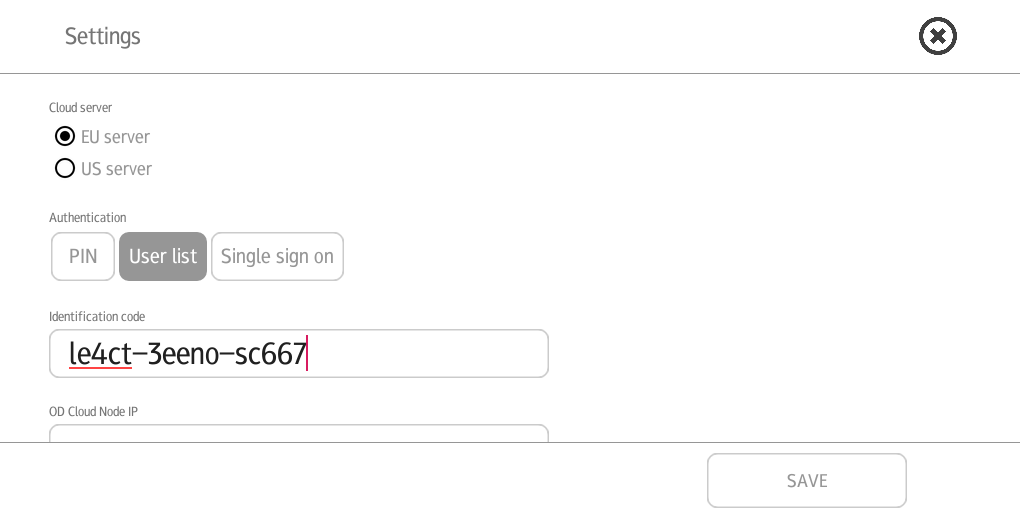Switch authentication to PIN
This screenshot has height=513, width=1020.
(83, 256)
